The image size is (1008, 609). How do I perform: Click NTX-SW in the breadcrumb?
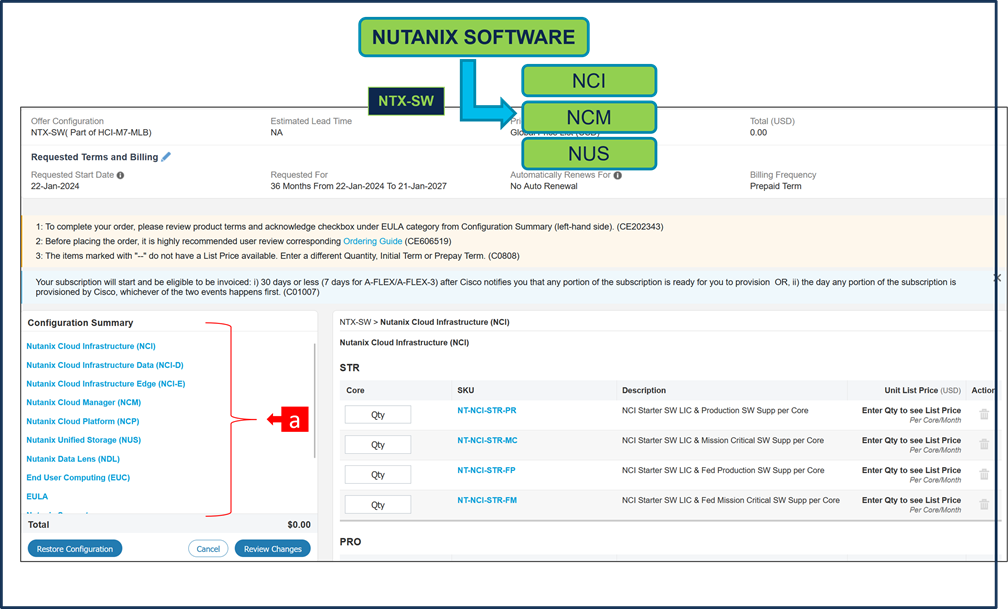coord(356,322)
